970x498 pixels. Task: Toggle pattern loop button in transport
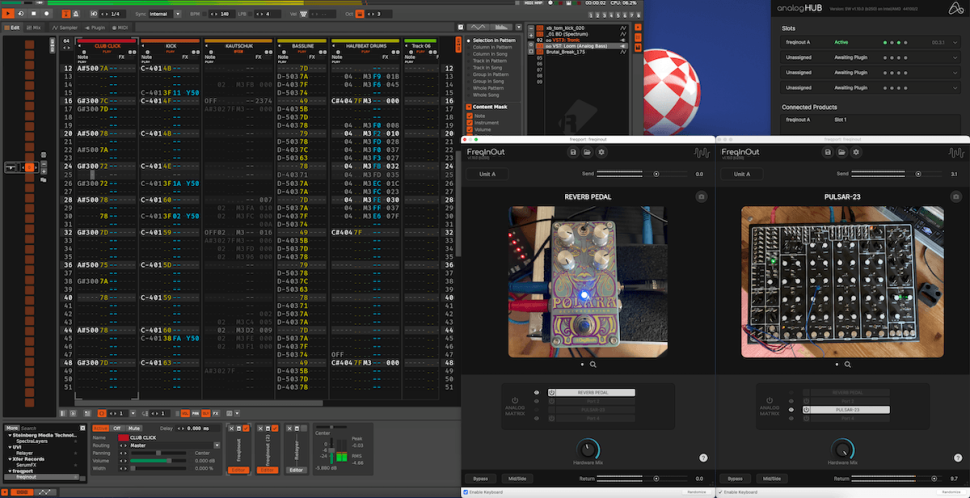click(x=21, y=14)
